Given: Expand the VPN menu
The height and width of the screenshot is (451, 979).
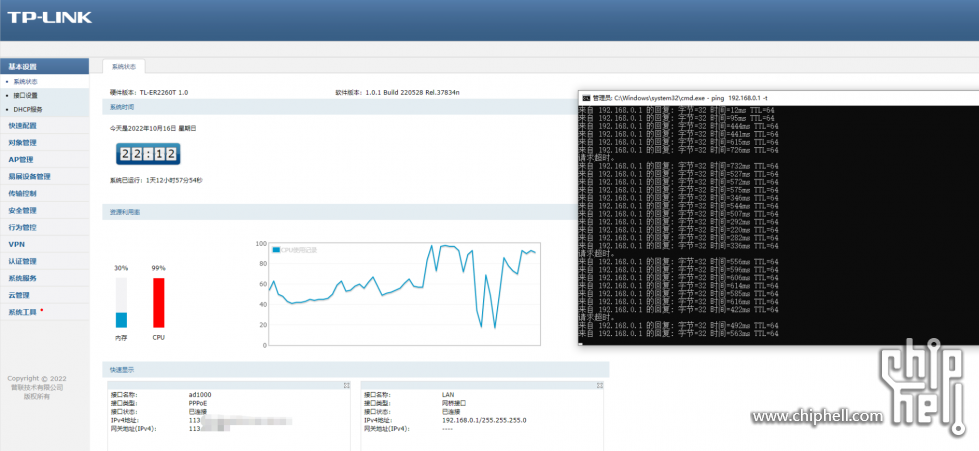Looking at the screenshot, I should 44,244.
